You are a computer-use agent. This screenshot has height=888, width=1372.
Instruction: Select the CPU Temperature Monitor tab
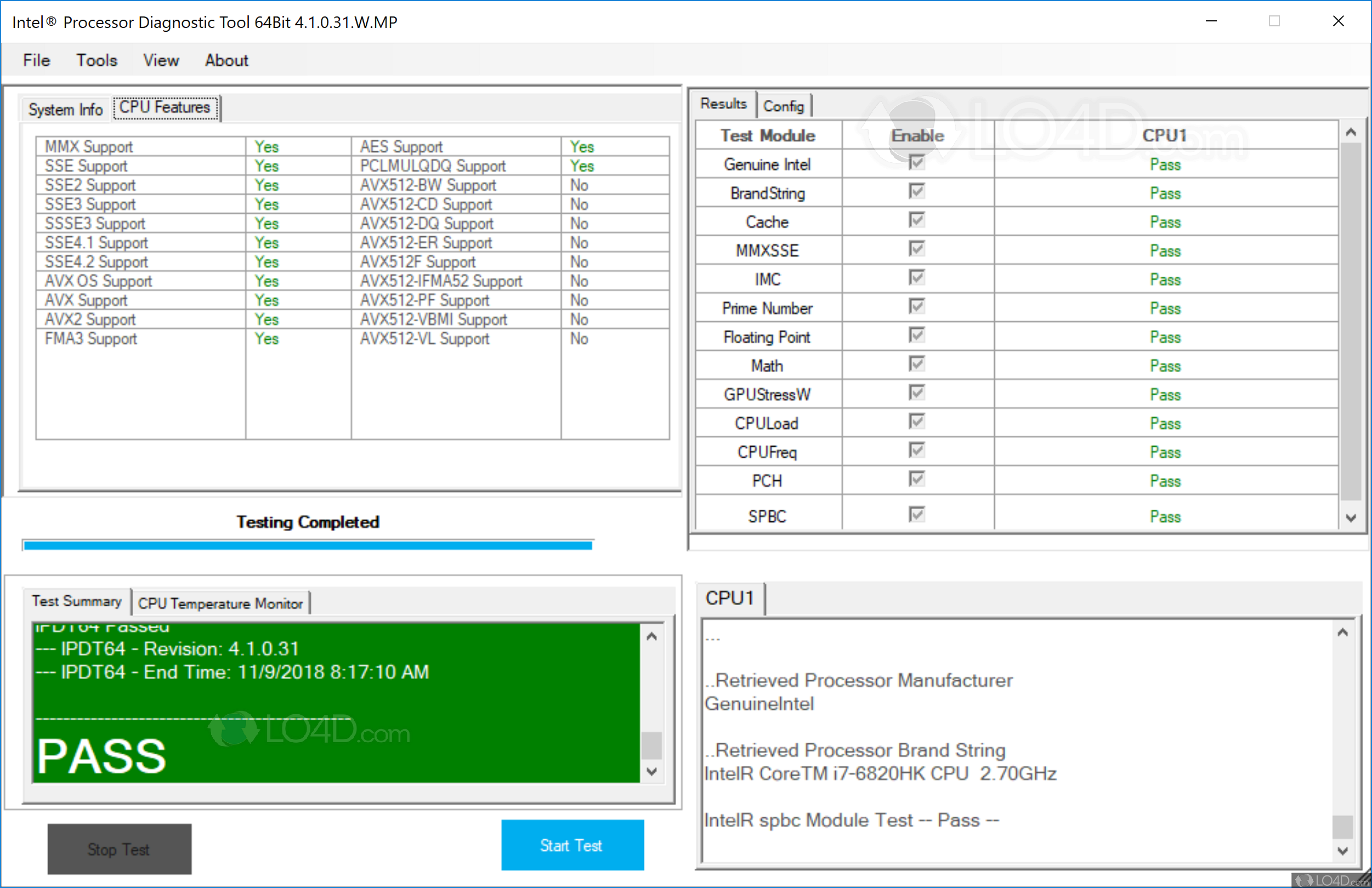[221, 603]
